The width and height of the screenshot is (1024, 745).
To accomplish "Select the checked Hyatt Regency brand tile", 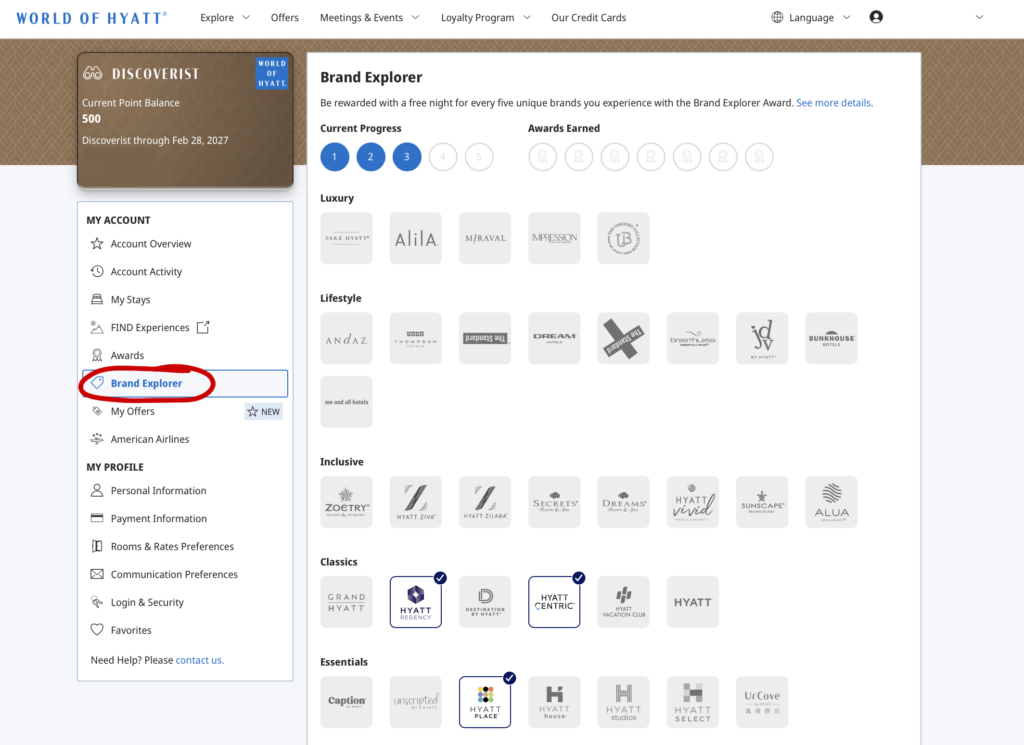I will click(x=415, y=602).
